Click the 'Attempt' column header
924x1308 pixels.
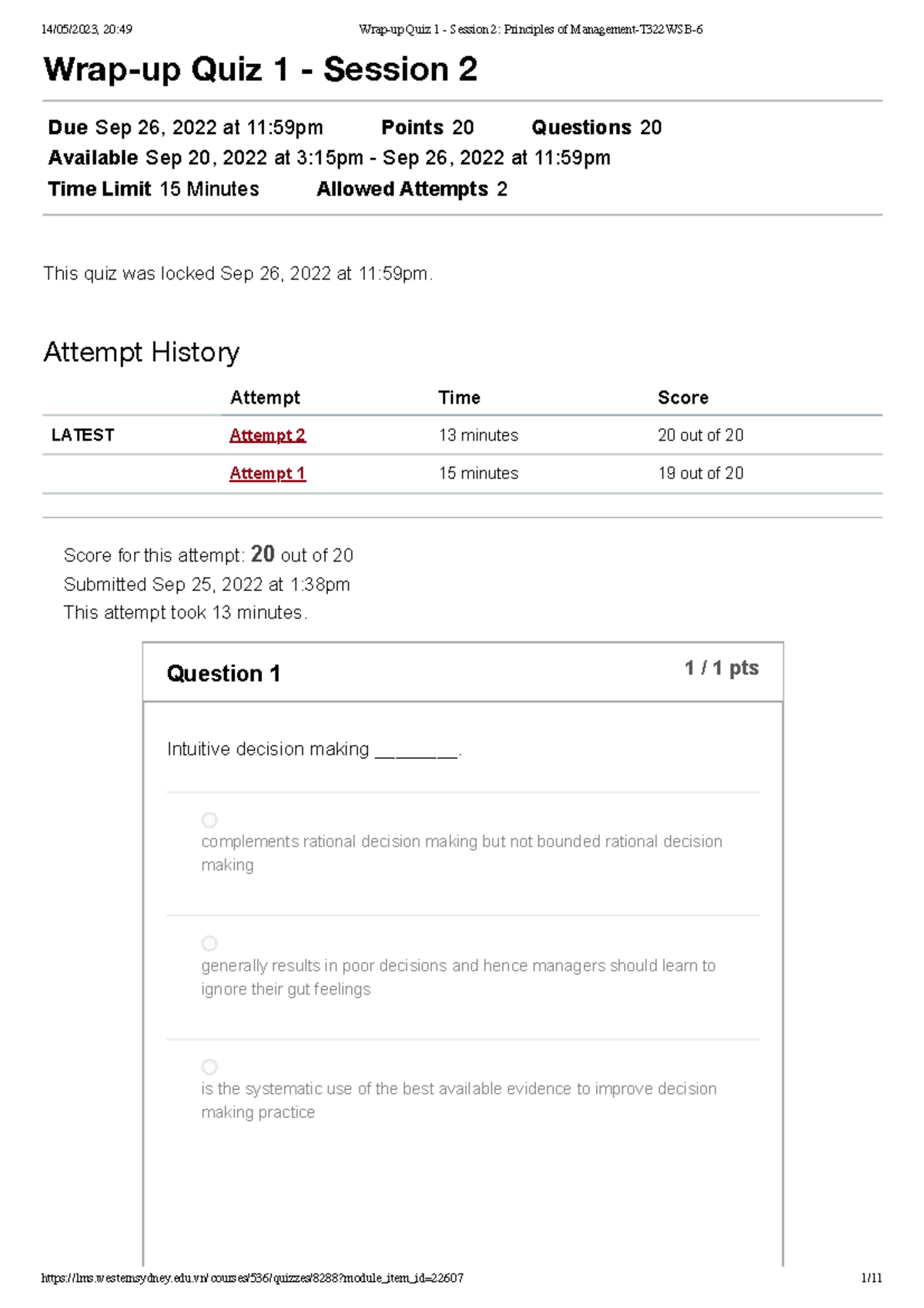point(265,397)
